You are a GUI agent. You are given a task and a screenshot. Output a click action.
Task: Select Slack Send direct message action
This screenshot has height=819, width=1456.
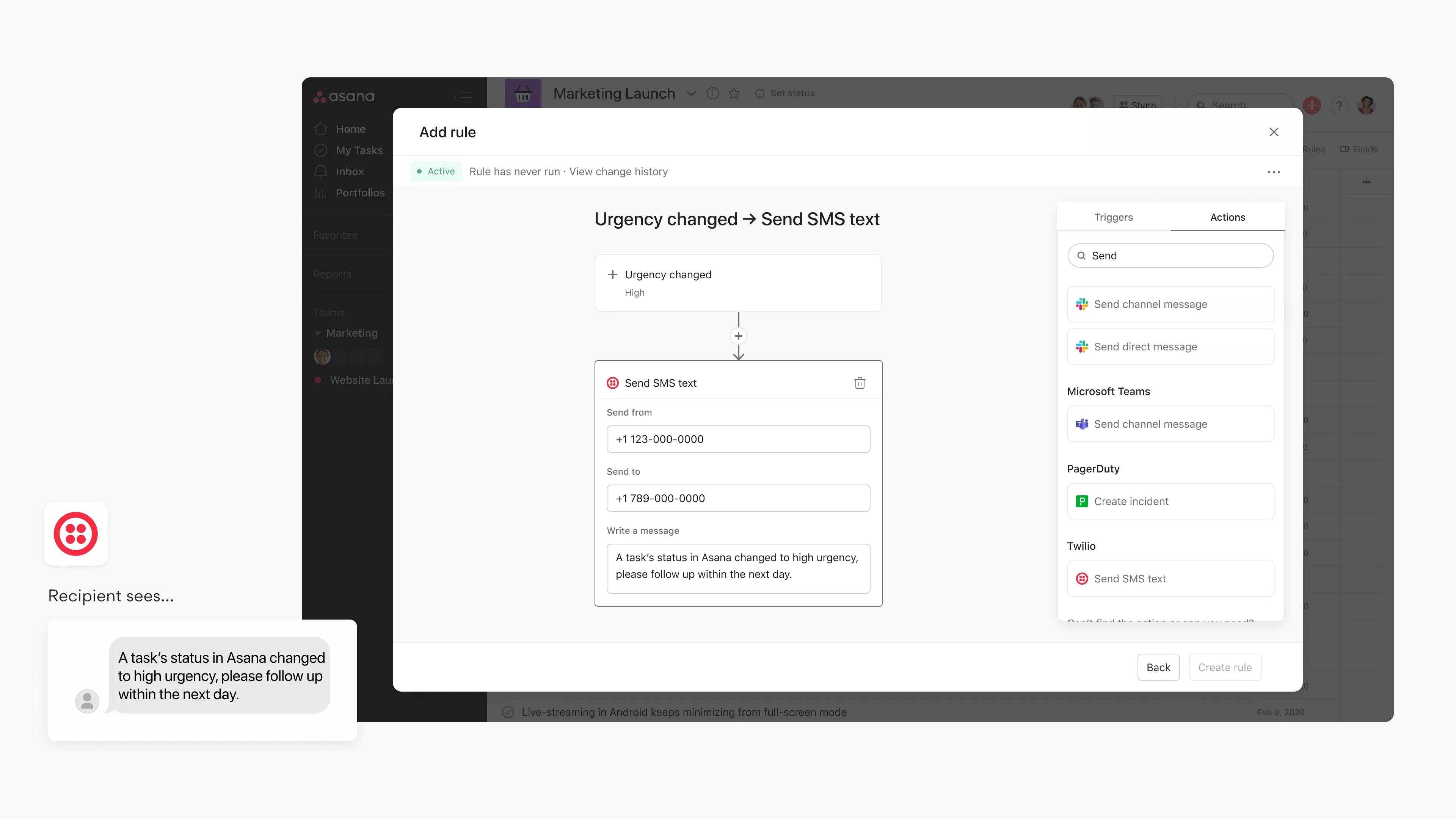(x=1170, y=347)
